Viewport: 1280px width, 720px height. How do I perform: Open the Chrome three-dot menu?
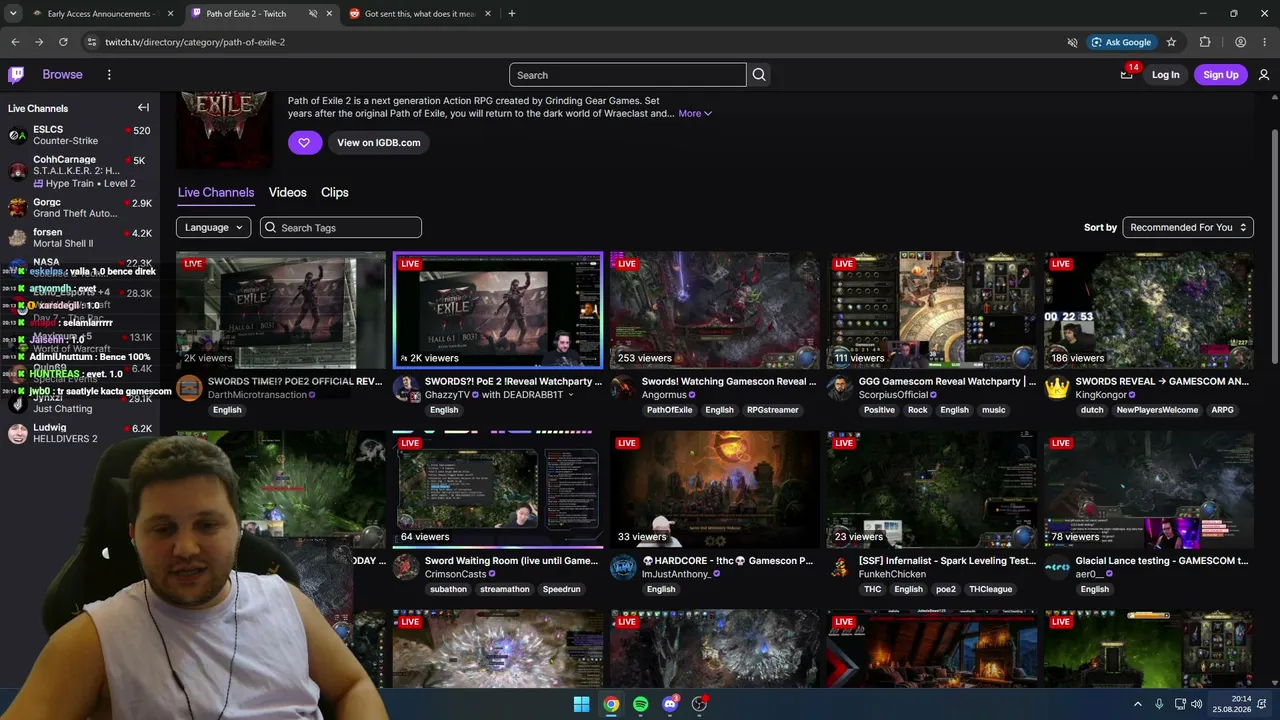pos(1265,42)
